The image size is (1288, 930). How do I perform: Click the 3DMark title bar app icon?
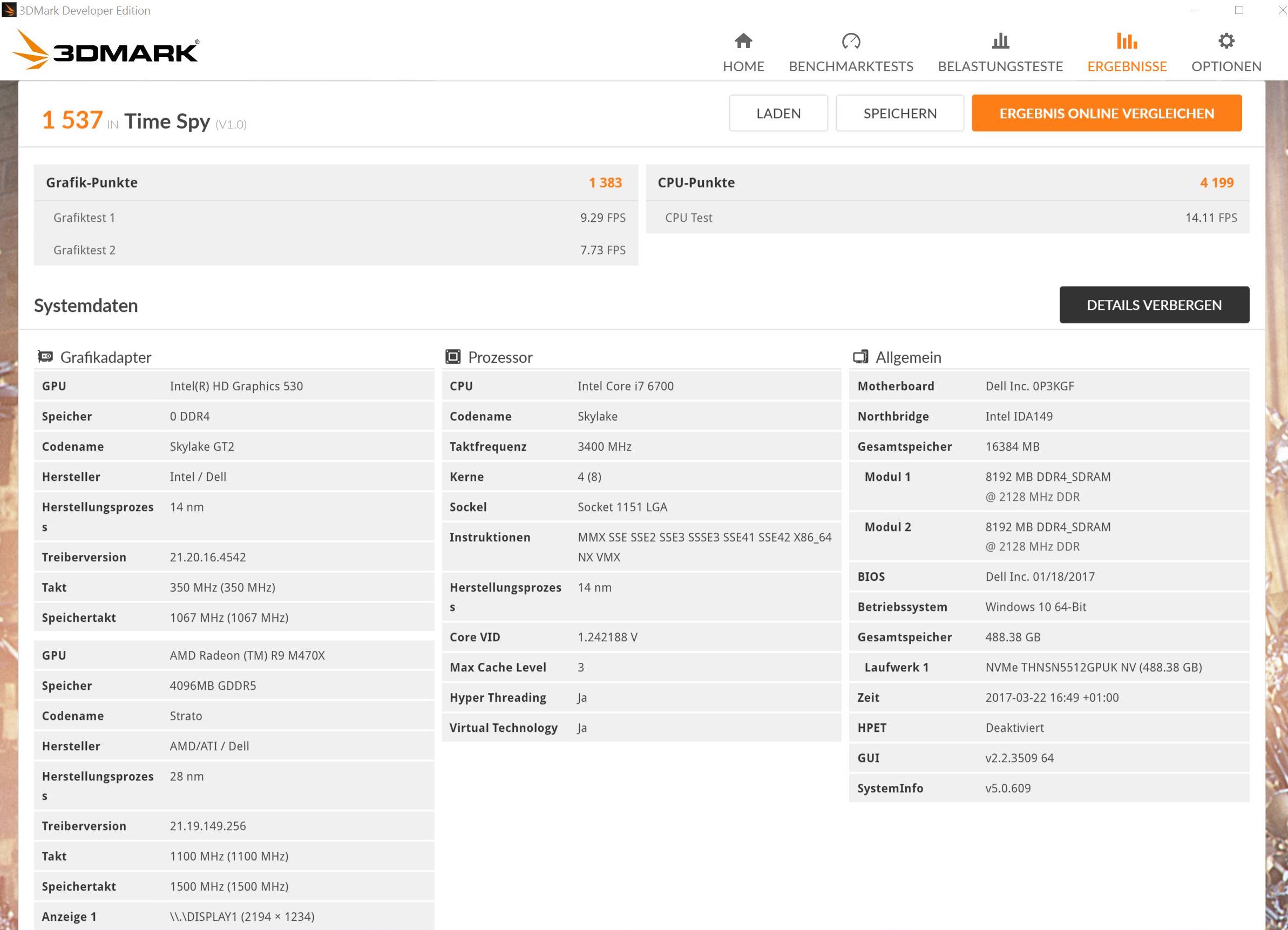point(9,10)
